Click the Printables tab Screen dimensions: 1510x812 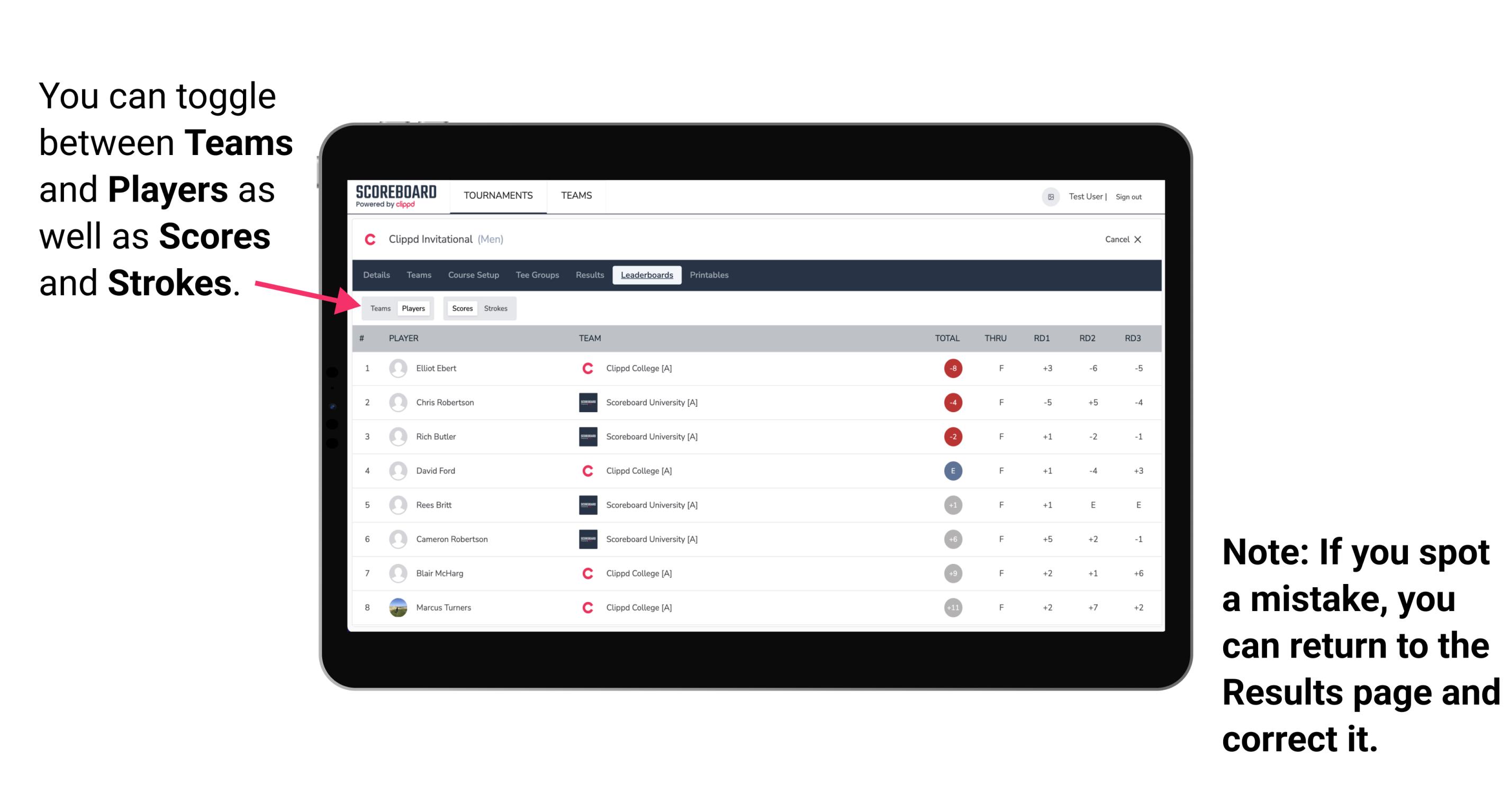coord(710,275)
